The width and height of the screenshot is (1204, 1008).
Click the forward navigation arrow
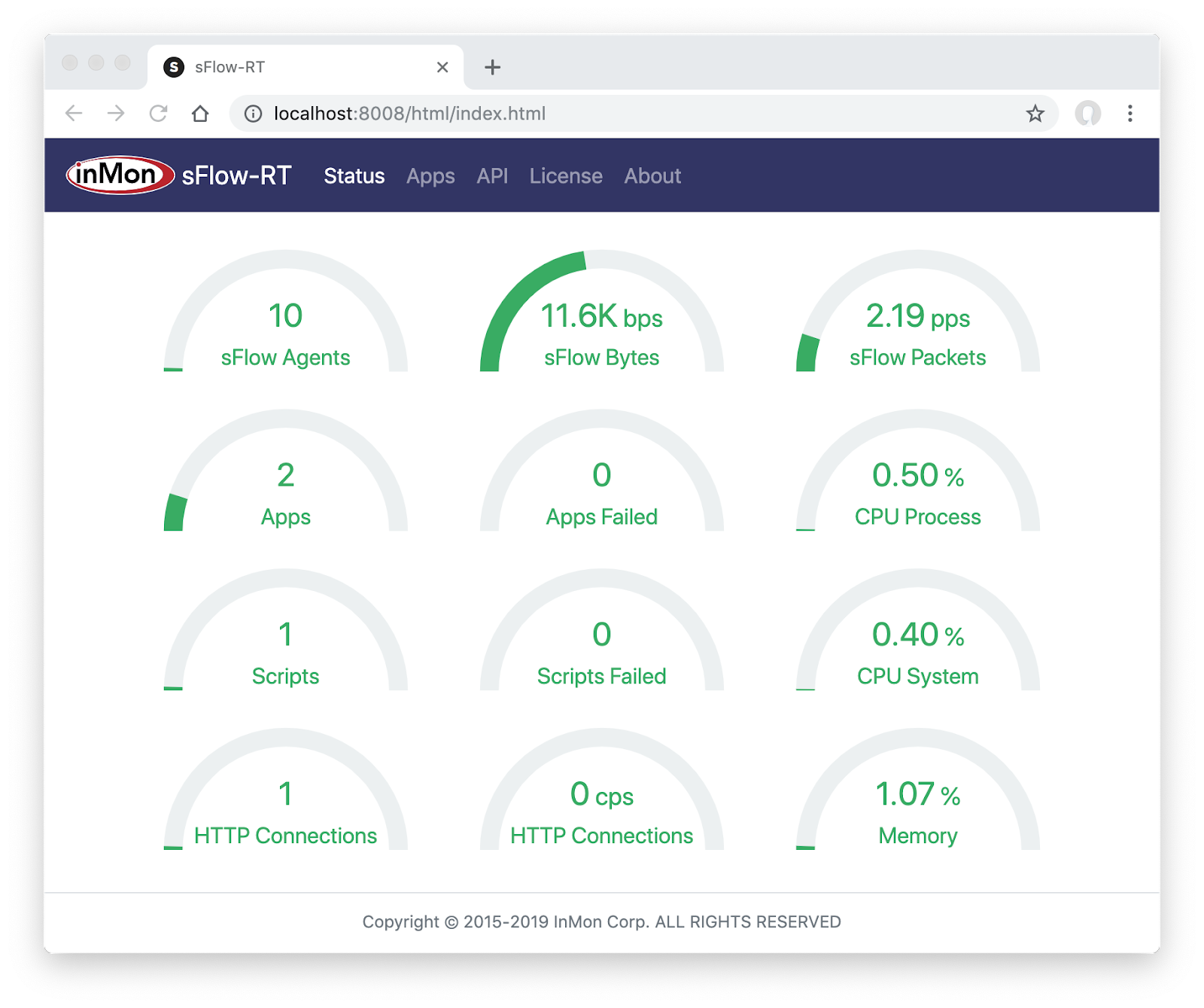[x=116, y=114]
